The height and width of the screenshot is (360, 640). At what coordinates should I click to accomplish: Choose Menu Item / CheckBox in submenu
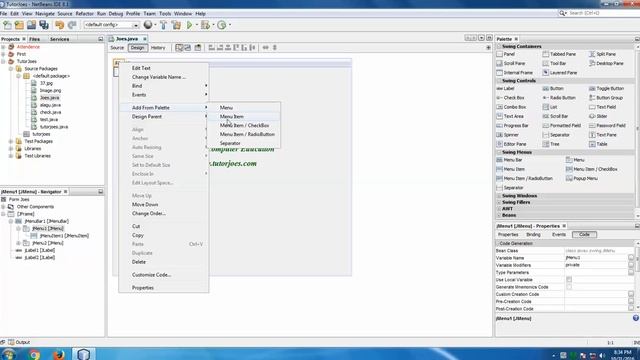(244, 126)
